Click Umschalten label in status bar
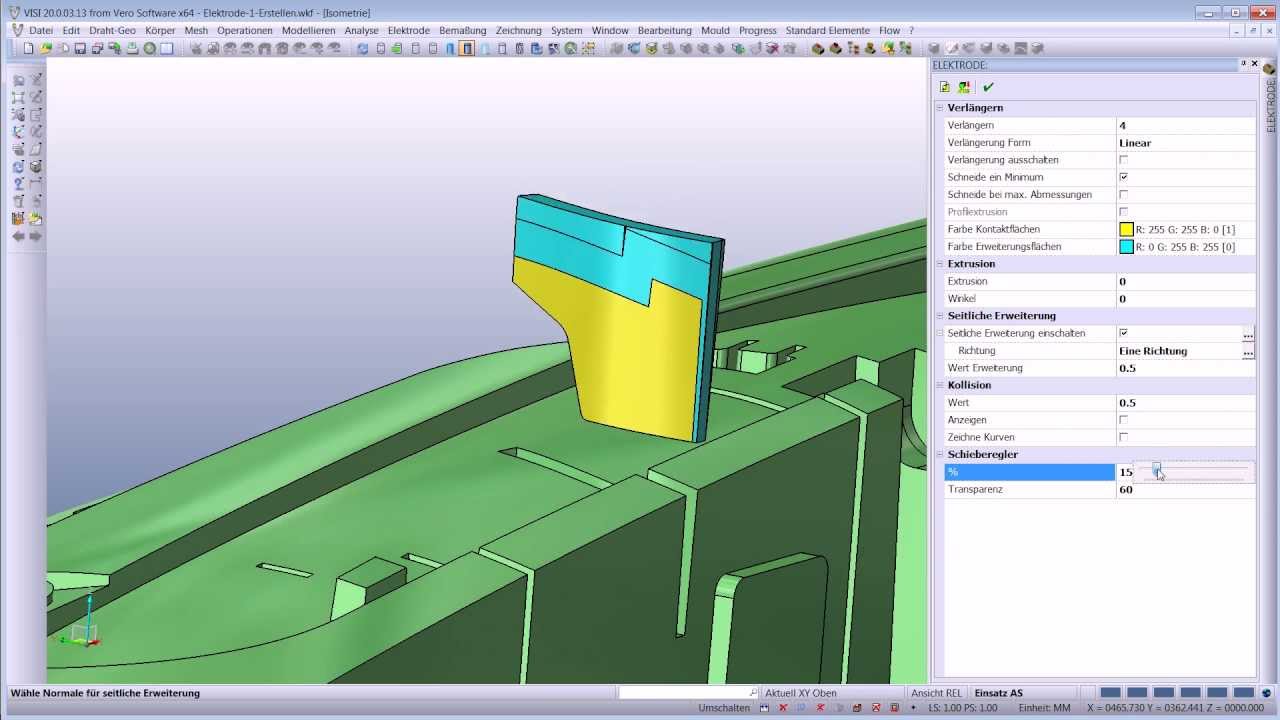Screen dimensions: 1280x720 [724, 708]
